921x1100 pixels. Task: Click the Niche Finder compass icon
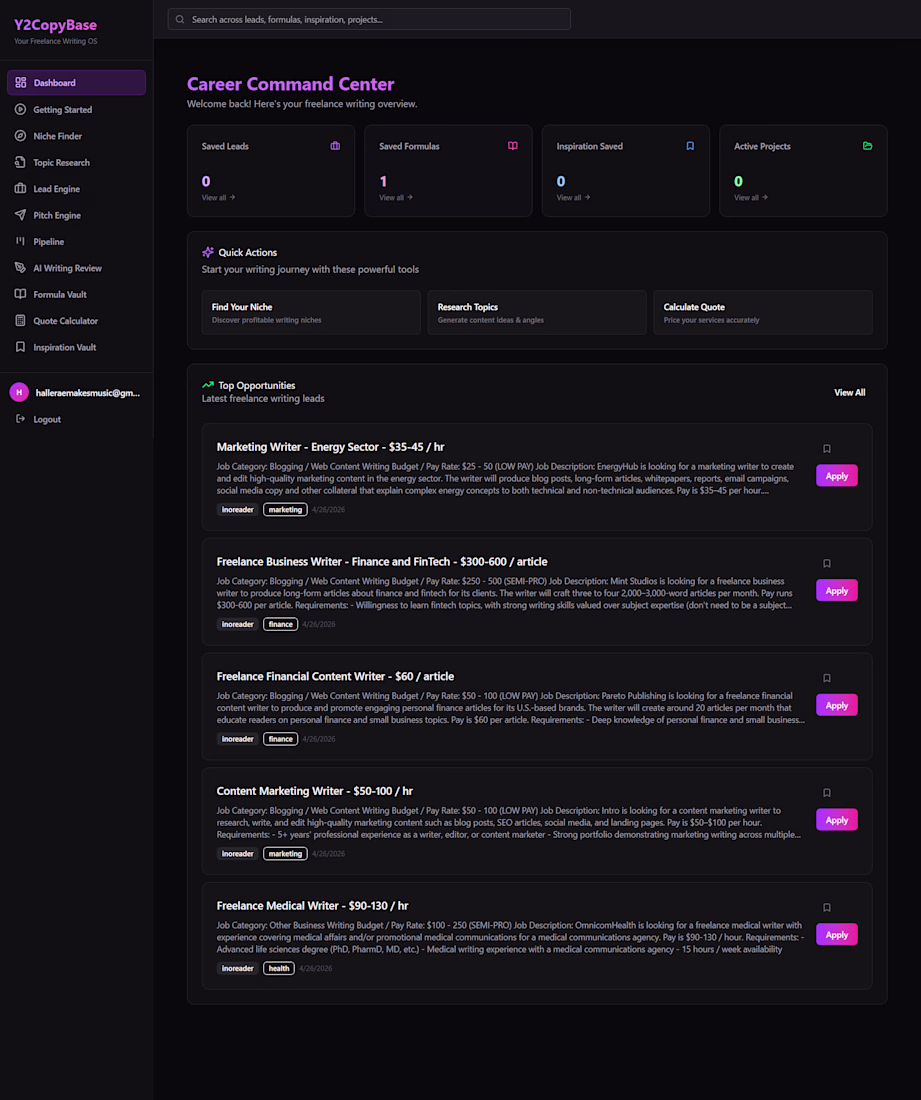coord(21,136)
